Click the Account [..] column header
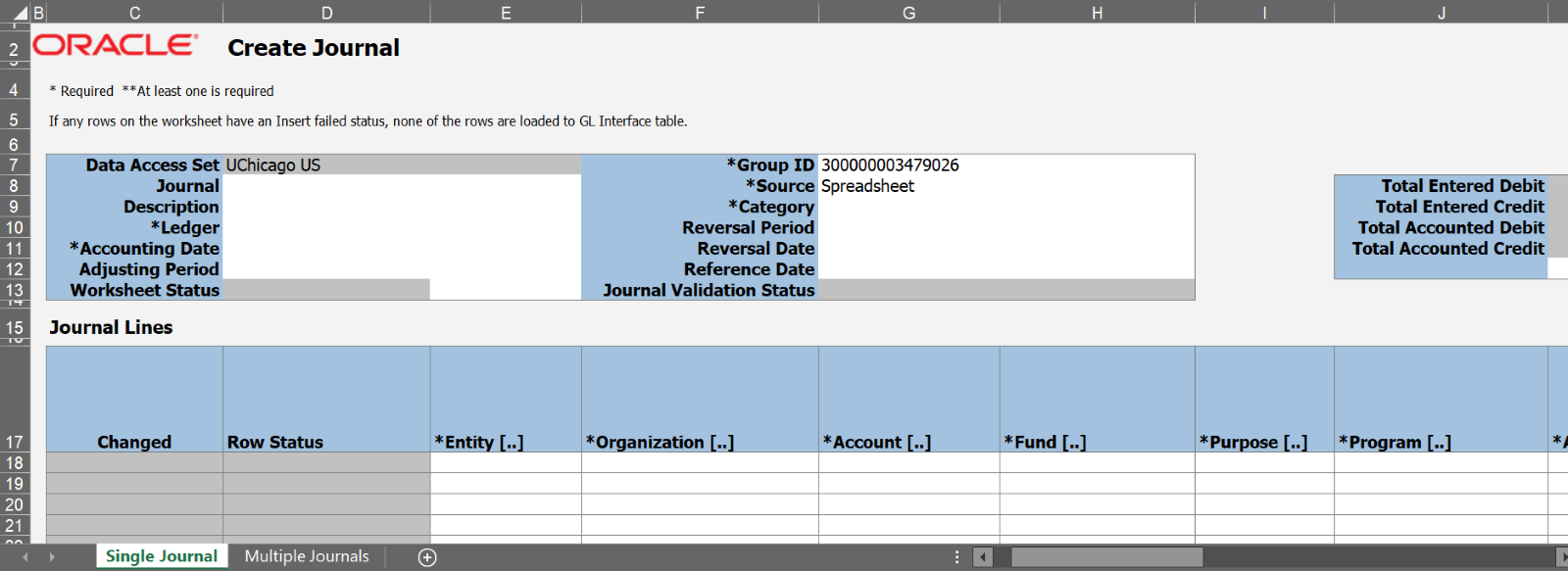 [909, 400]
